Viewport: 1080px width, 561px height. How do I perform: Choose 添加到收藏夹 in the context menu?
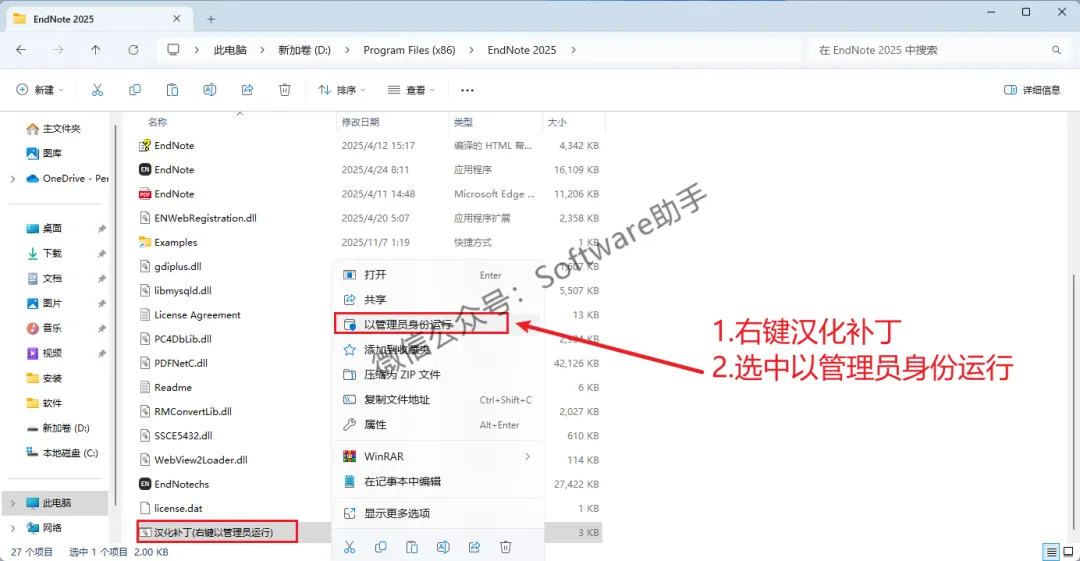coord(438,349)
